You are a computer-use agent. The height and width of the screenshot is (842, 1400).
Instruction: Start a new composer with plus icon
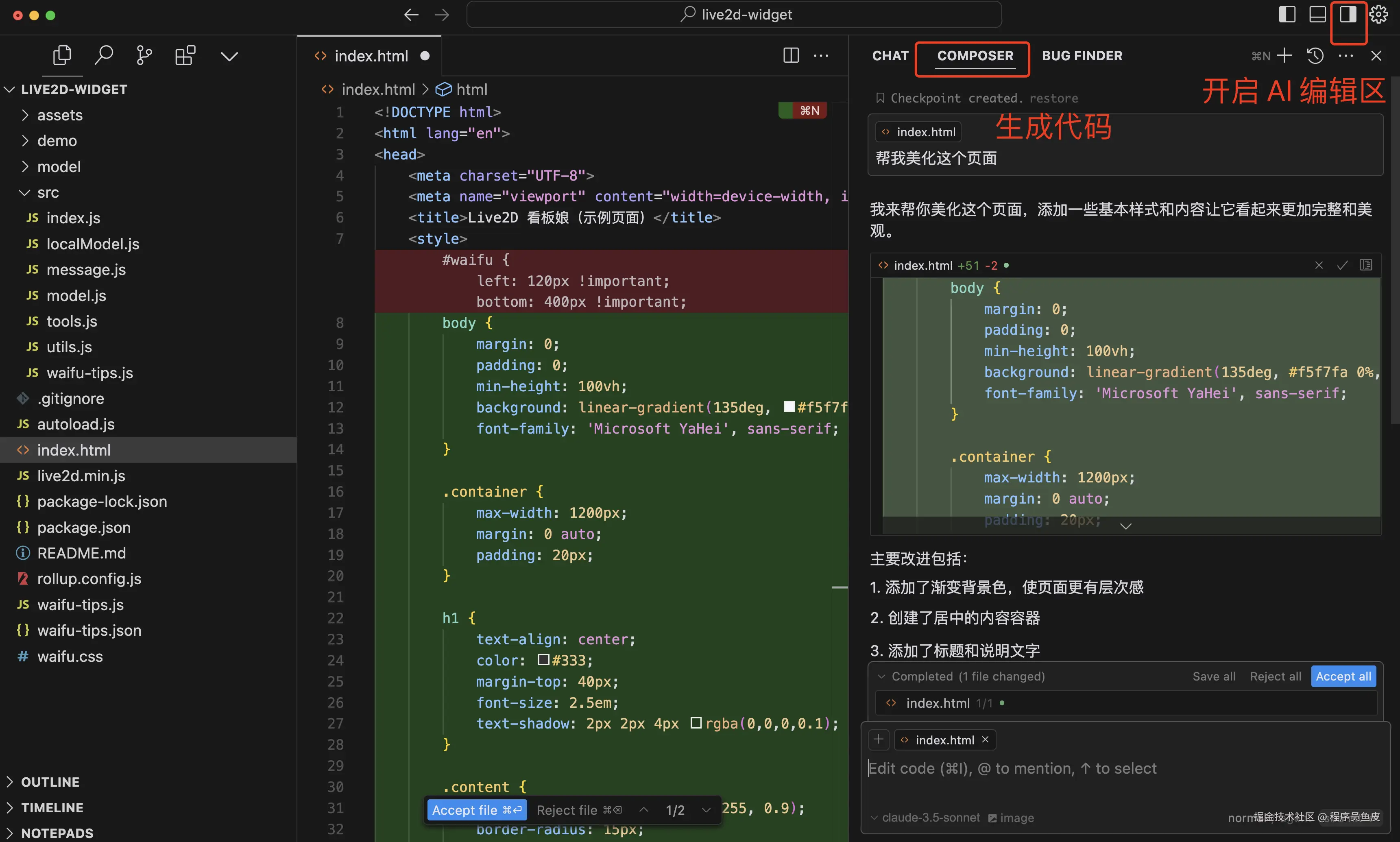[x=1284, y=56]
